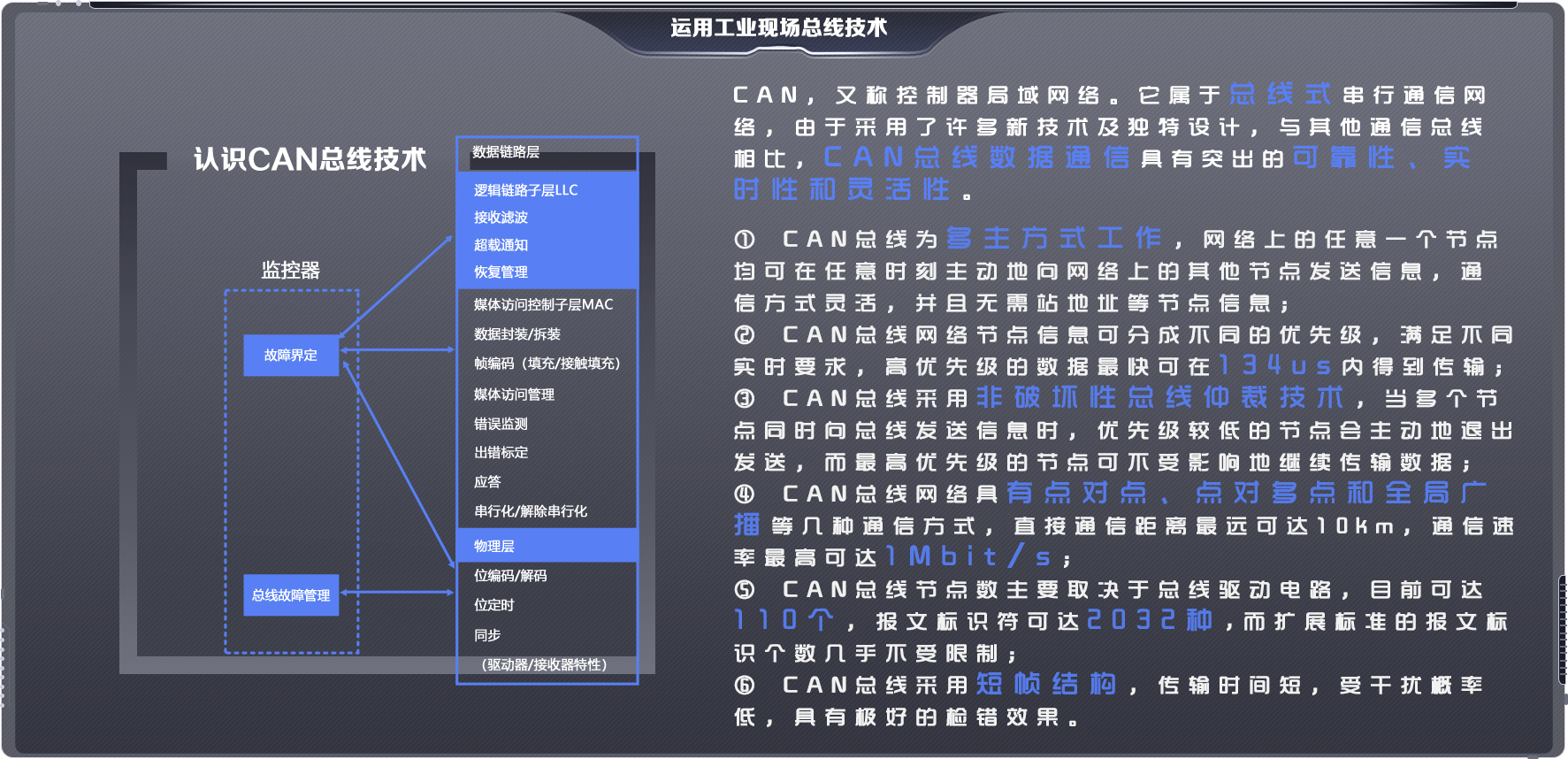The height and width of the screenshot is (759, 1568).
Task: Select the 物理层 header row
Action: point(494,546)
